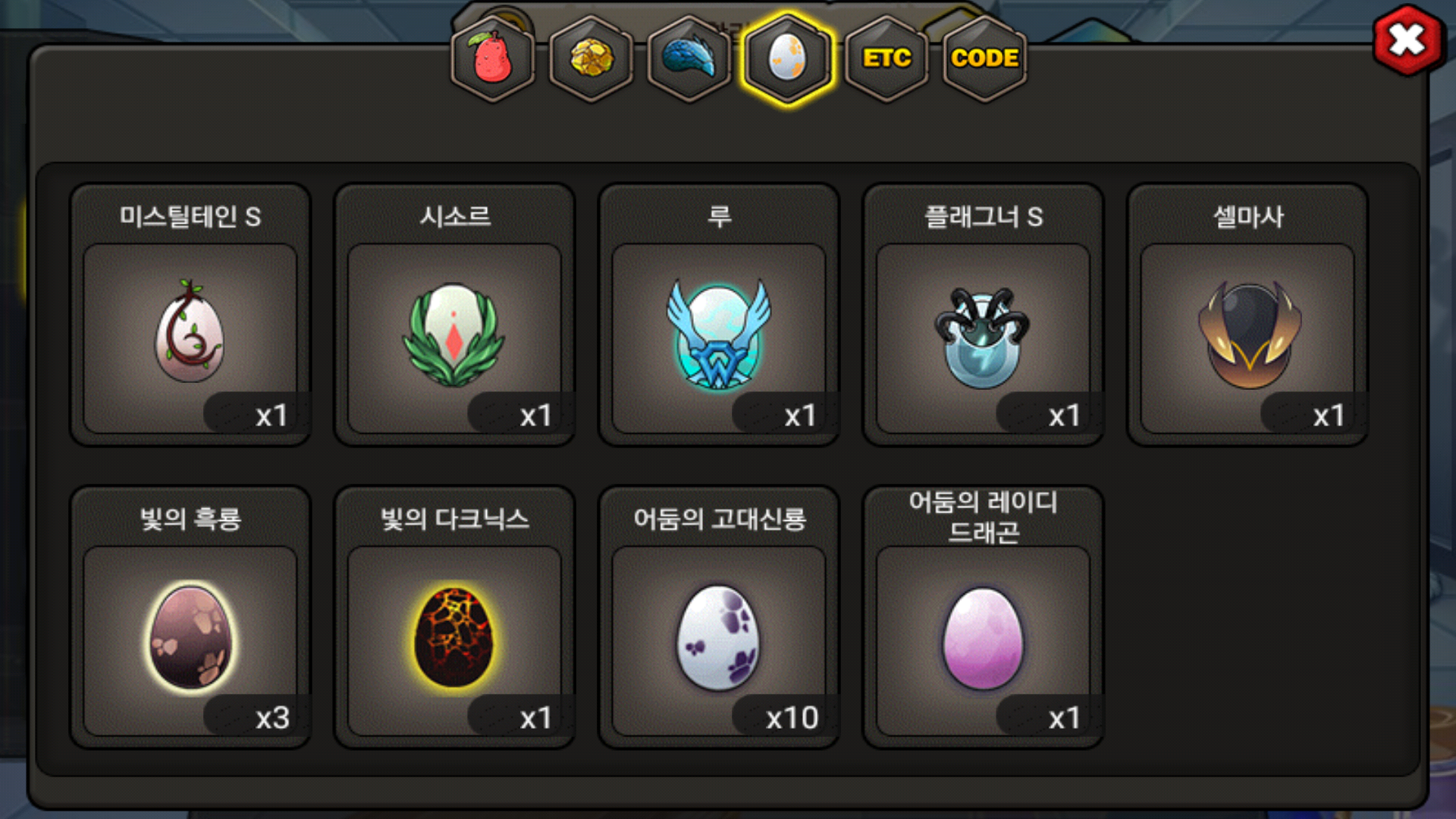Open the fruit food tab
Screen dimensions: 1456x819
click(x=493, y=58)
